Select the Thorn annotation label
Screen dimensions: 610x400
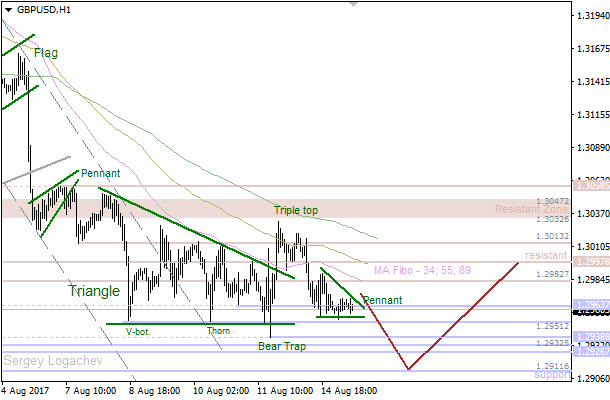click(218, 331)
